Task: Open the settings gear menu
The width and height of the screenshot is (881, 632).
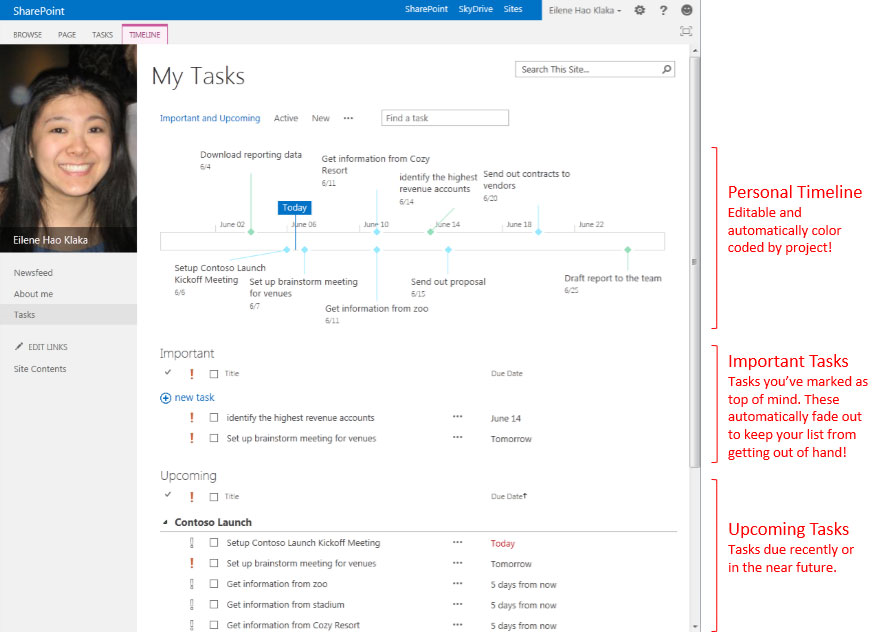Action: click(x=638, y=9)
